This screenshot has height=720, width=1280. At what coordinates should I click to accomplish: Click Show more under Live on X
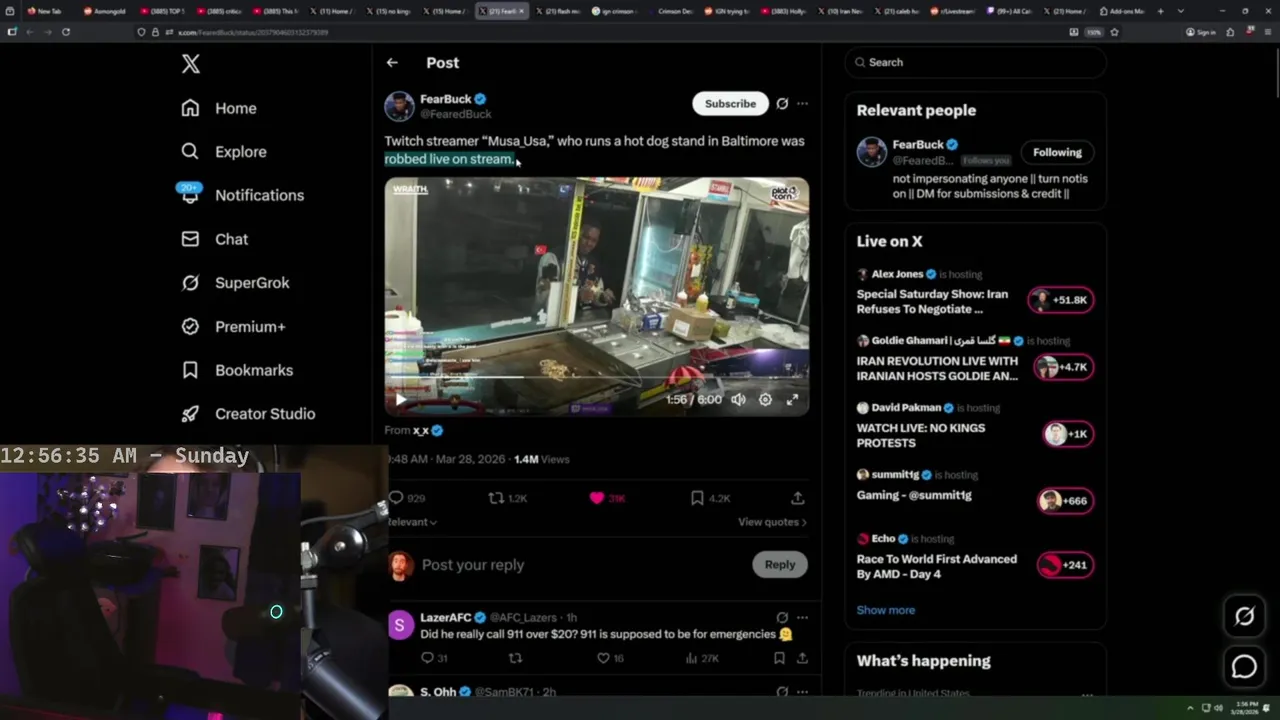(885, 610)
